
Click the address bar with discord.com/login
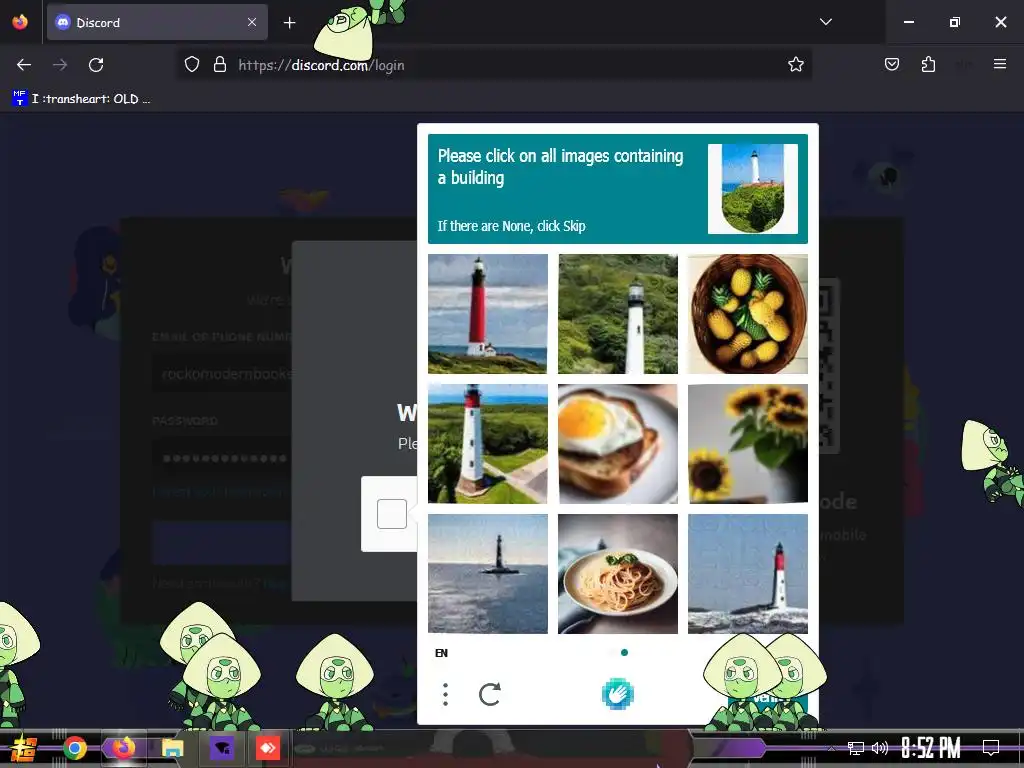coord(496,65)
